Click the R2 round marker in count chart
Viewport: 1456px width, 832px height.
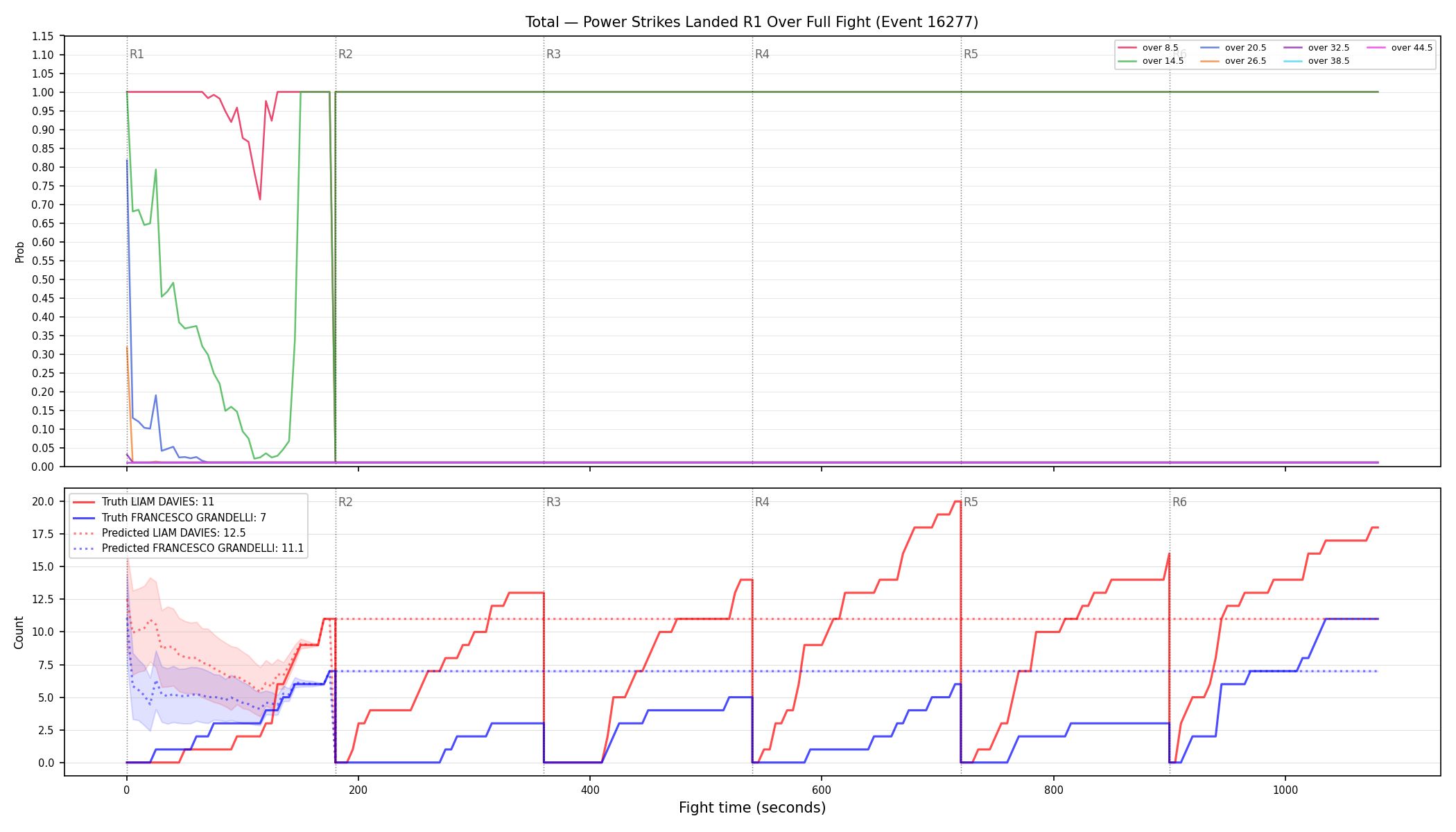345,502
